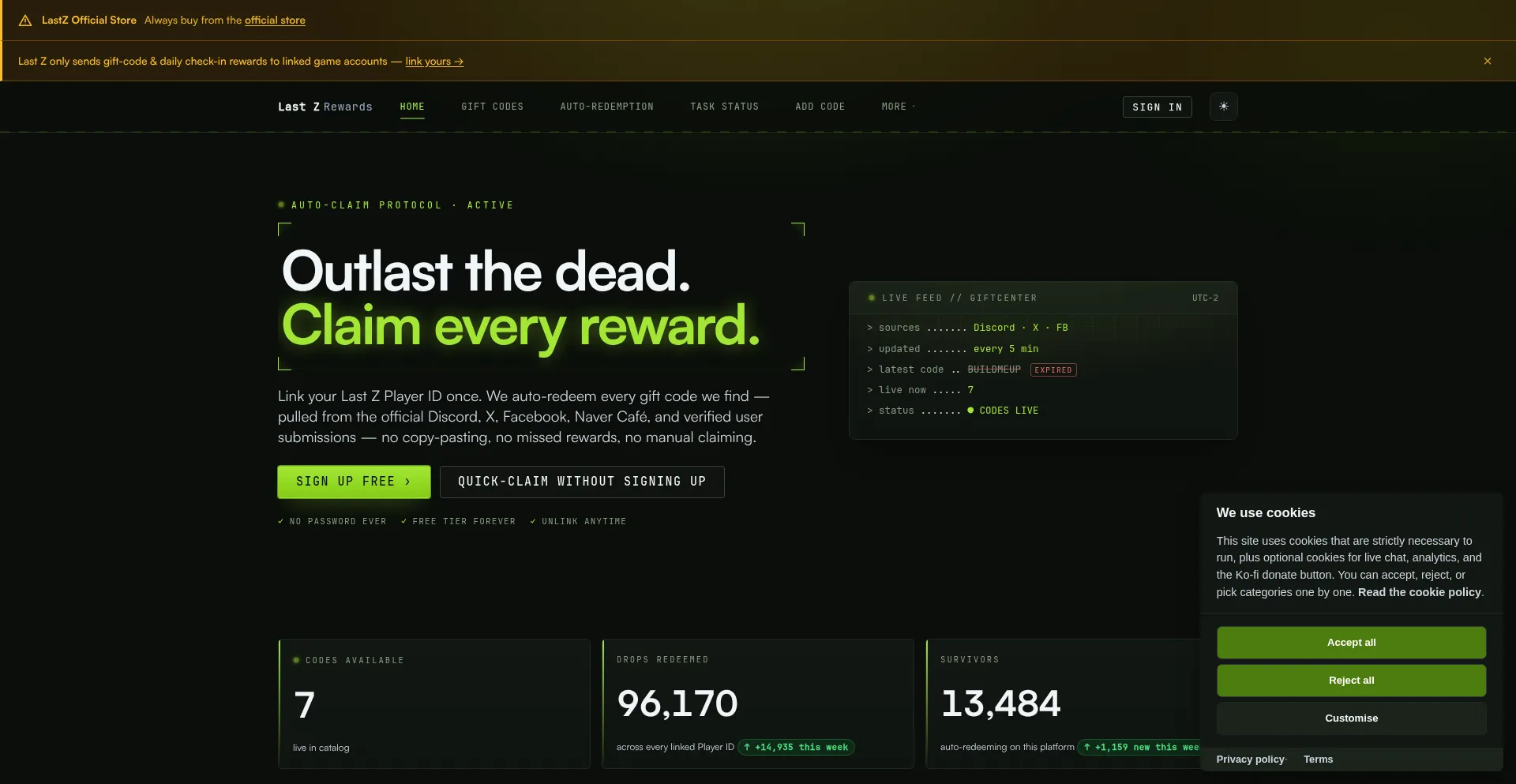Screen dimensions: 1516x784
Task: Expand the More dropdown menu
Action: click(x=898, y=107)
